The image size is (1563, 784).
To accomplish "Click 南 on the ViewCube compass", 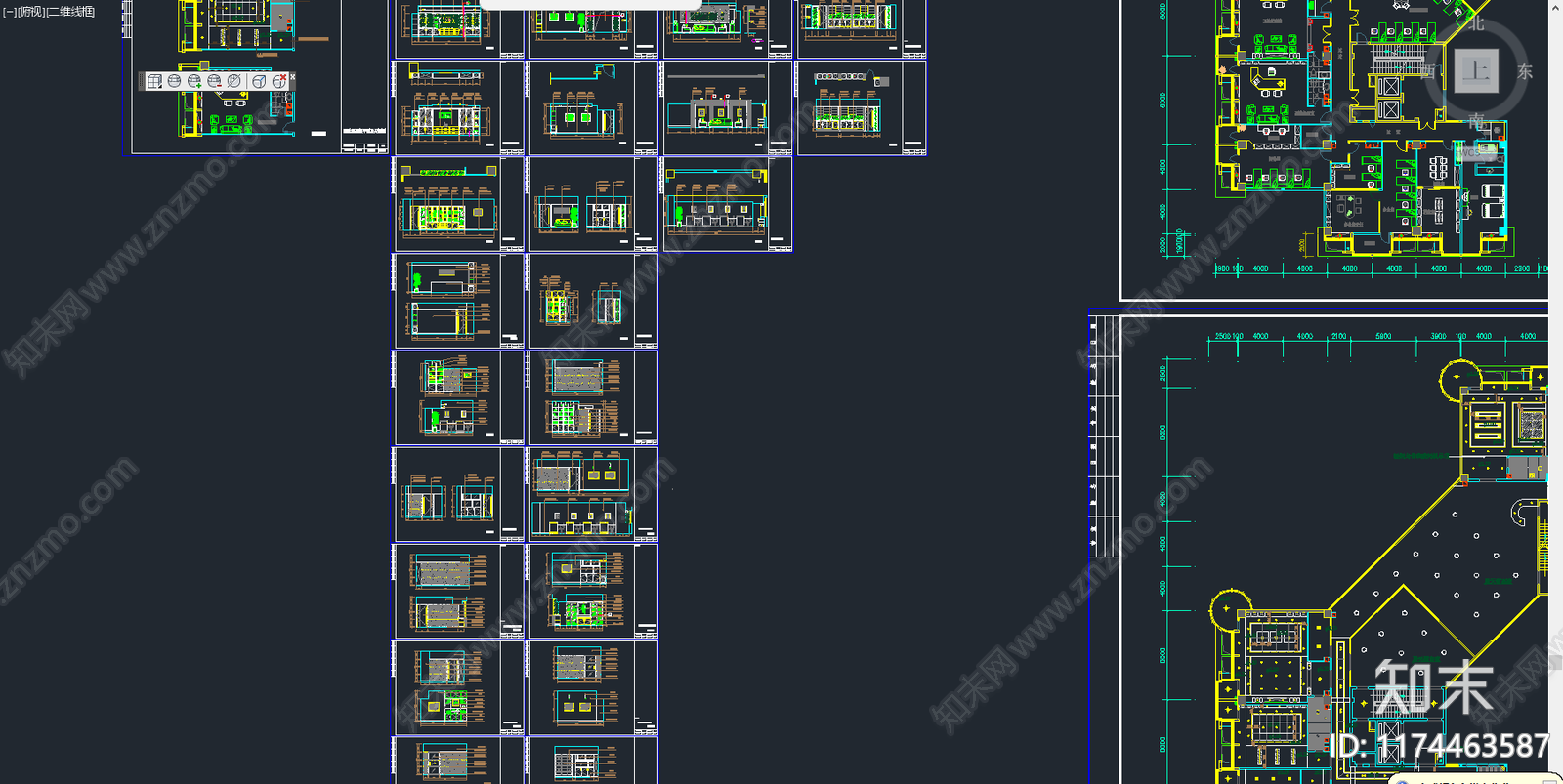I will point(1476,122).
